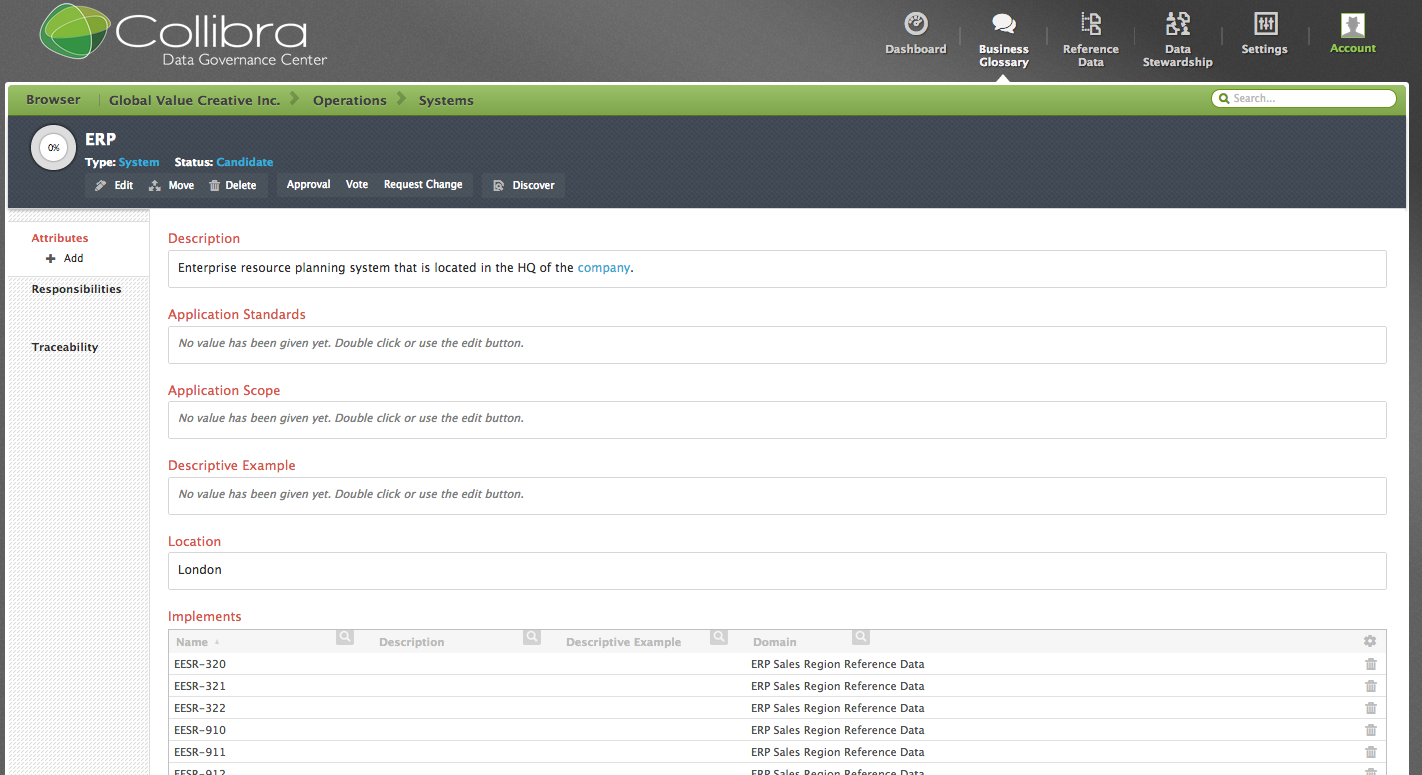Click the Move button
The width and height of the screenshot is (1422, 775).
[x=171, y=185]
